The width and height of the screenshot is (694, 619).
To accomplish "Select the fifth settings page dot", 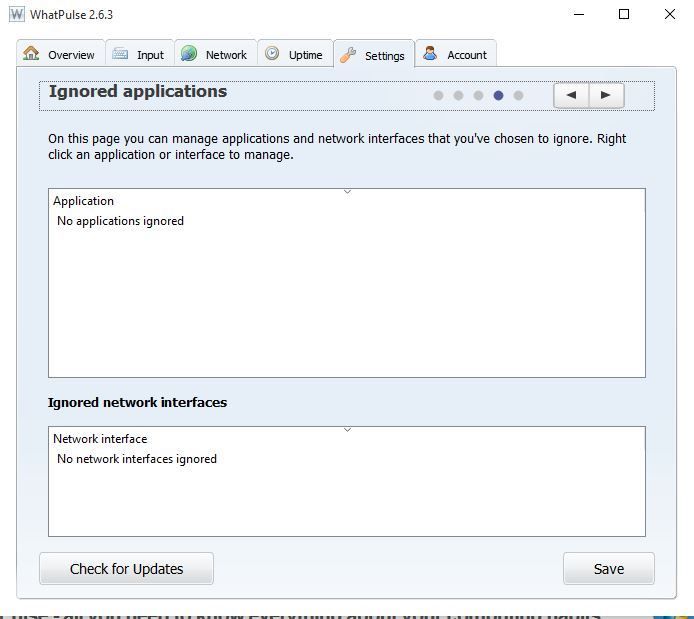I will coord(519,95).
